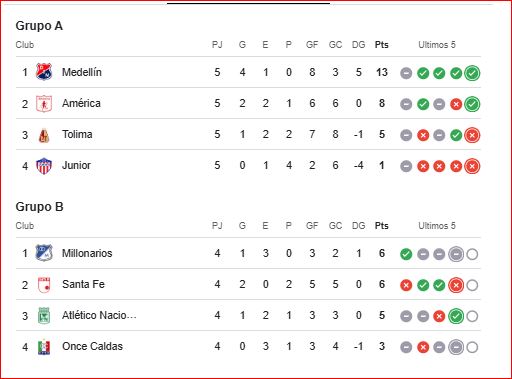Click the Ultimos 5 header in Grupo B

click(x=437, y=226)
